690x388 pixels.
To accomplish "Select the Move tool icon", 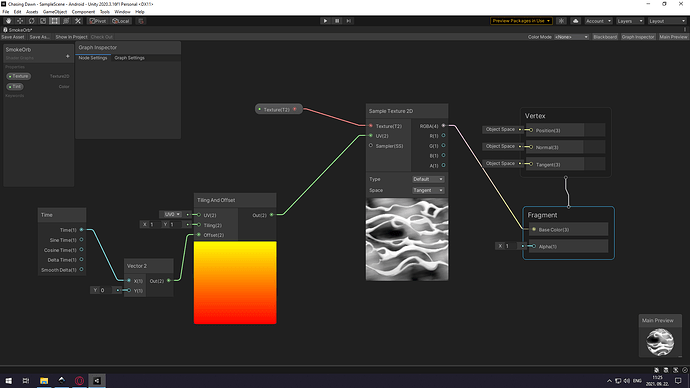I will [x=20, y=21].
